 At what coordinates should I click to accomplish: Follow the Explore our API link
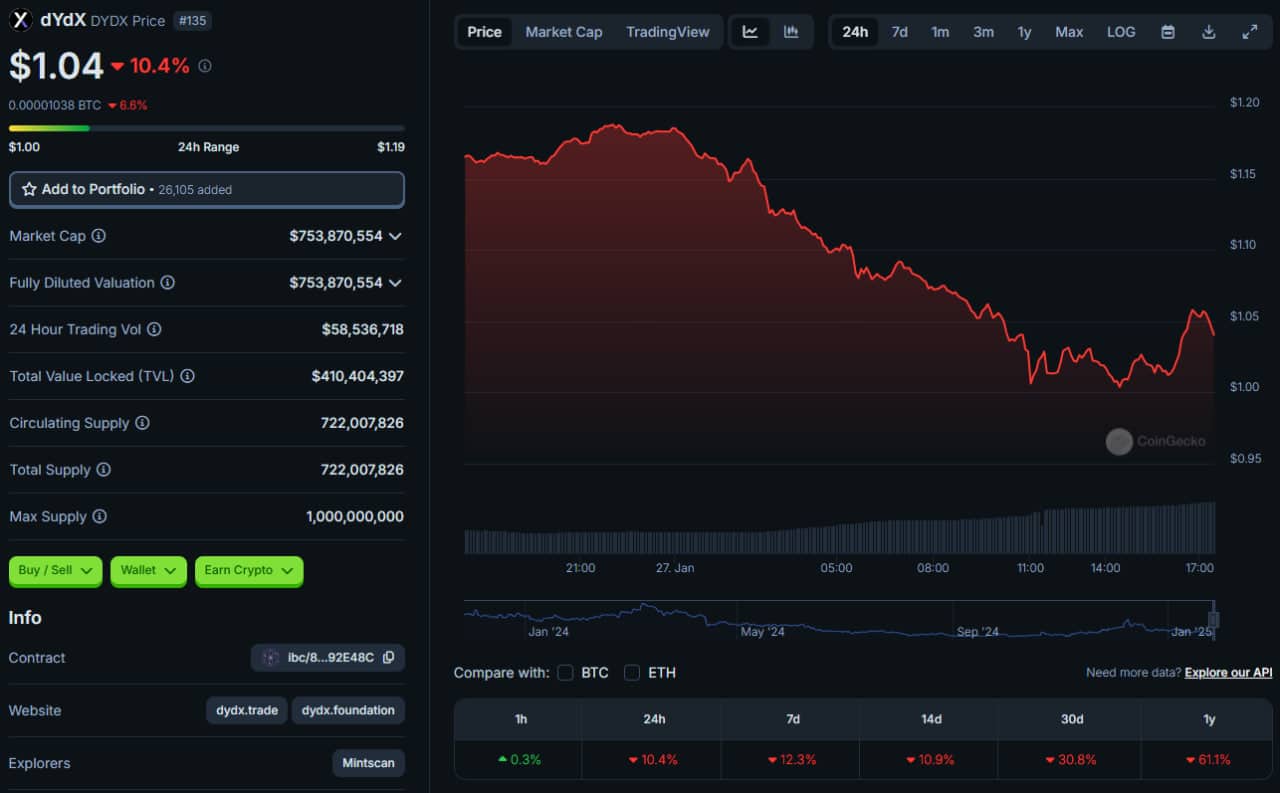click(x=1228, y=673)
